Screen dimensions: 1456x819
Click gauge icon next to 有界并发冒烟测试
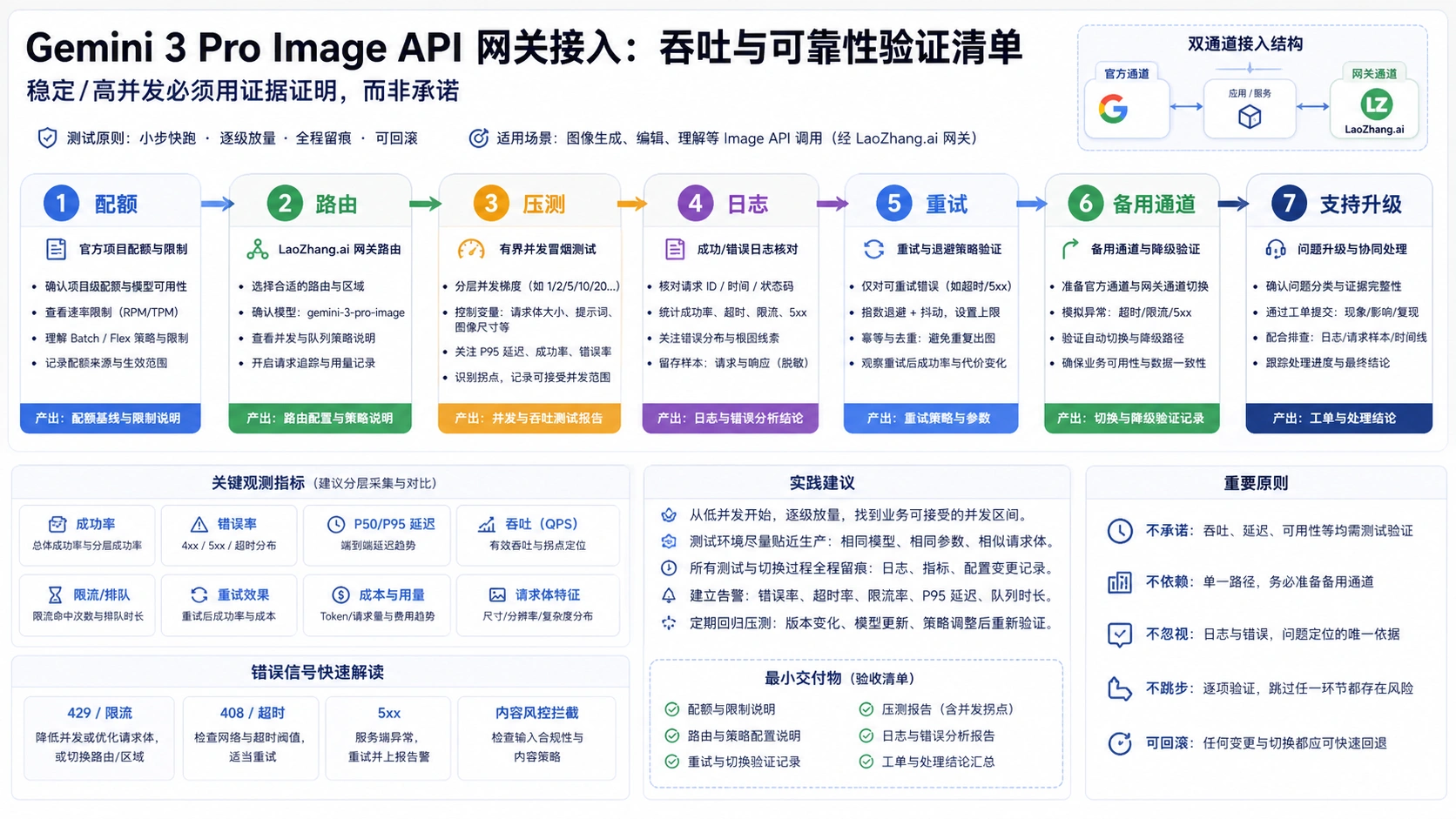[x=471, y=250]
